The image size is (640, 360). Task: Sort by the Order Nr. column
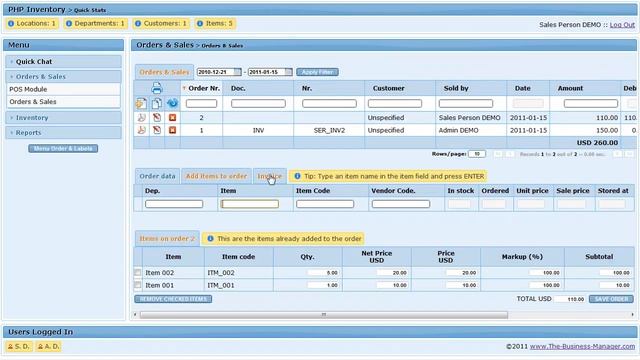[202, 88]
